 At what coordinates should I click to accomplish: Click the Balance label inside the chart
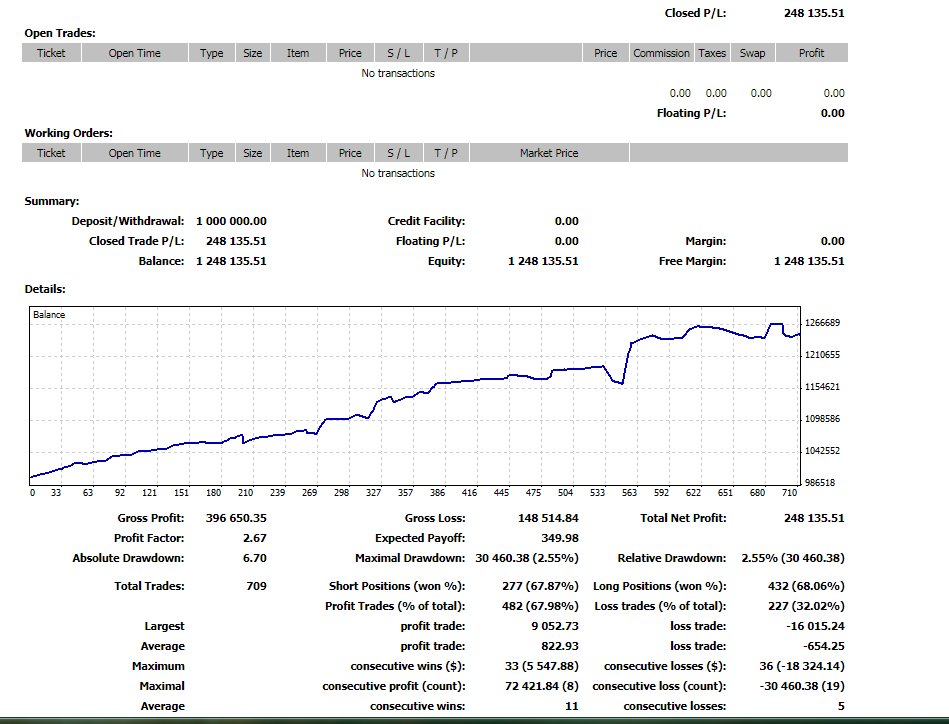tap(49, 315)
